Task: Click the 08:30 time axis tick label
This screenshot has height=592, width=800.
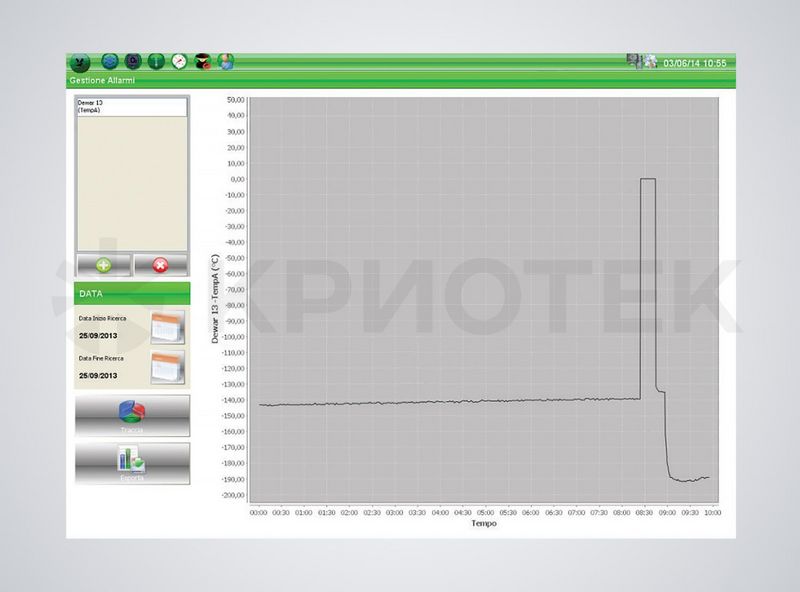Action: click(x=644, y=513)
